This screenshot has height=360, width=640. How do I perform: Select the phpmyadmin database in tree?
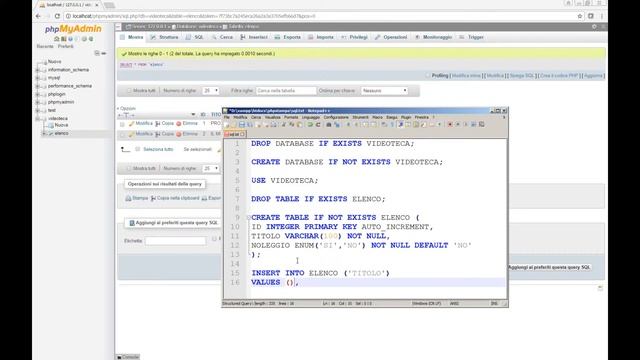click(x=61, y=102)
